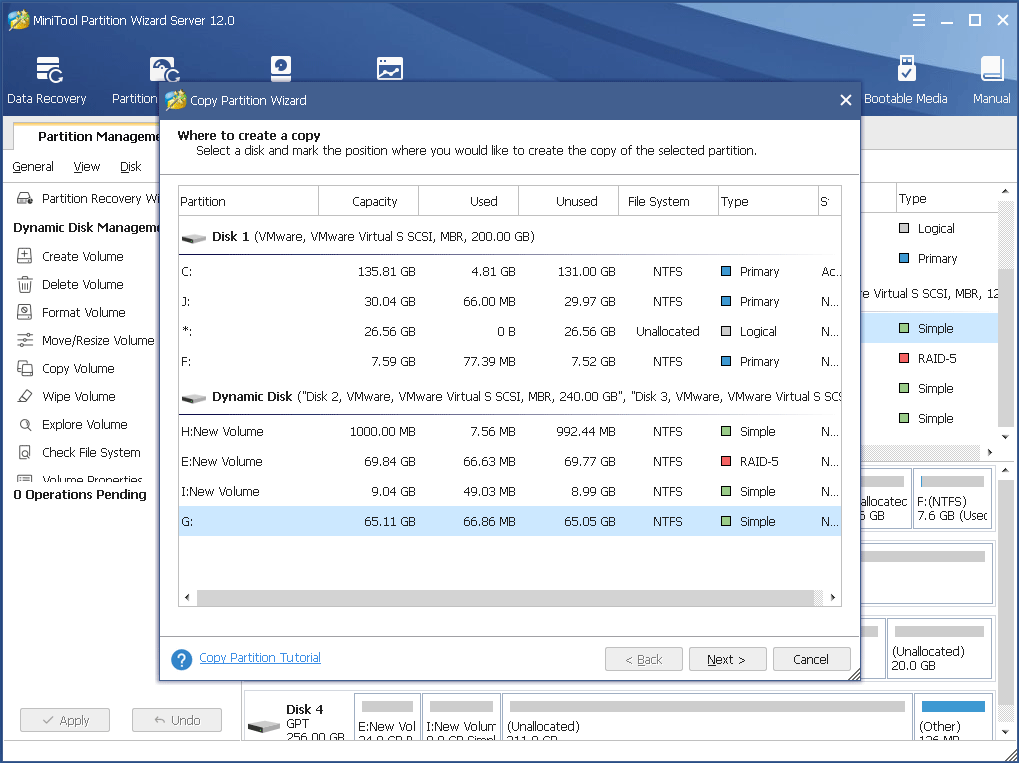Click the Undo button
1019x763 pixels.
[176, 720]
